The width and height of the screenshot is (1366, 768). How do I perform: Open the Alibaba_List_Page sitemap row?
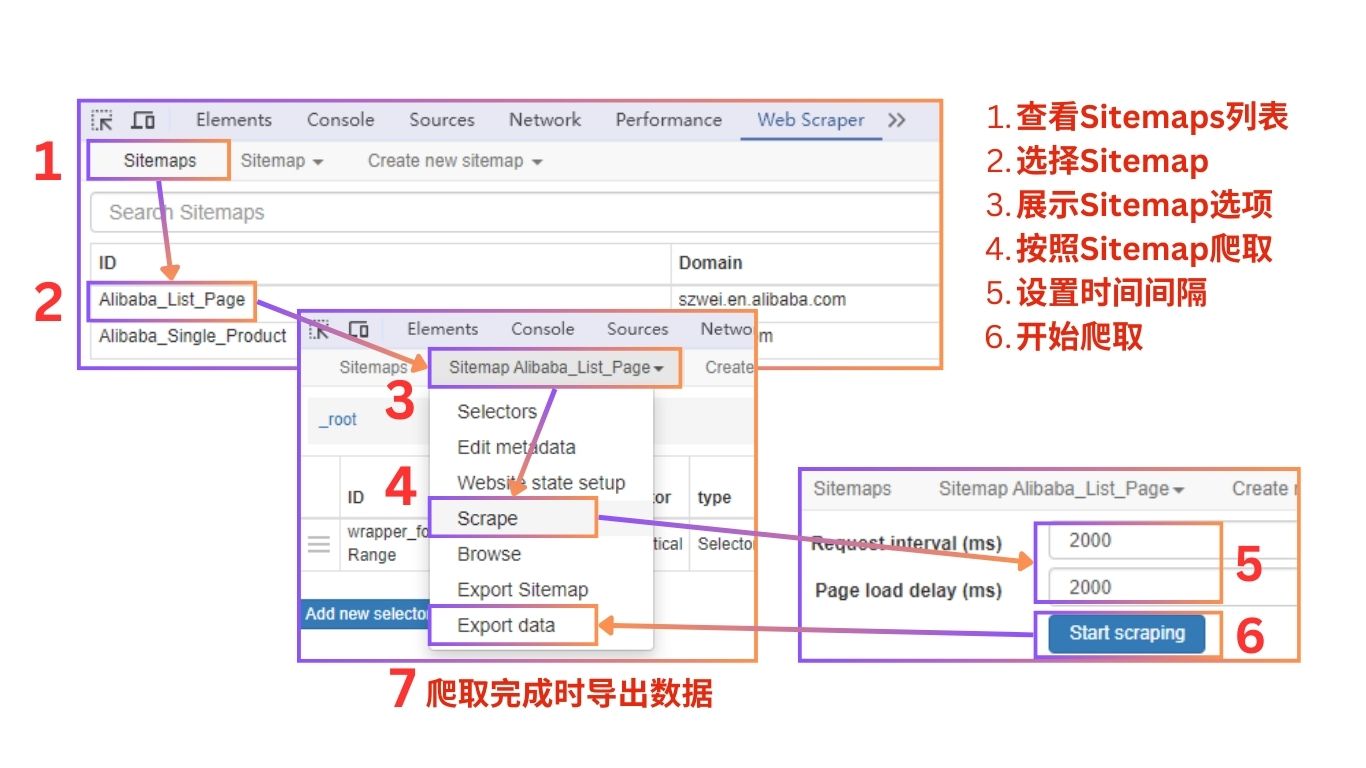(172, 299)
